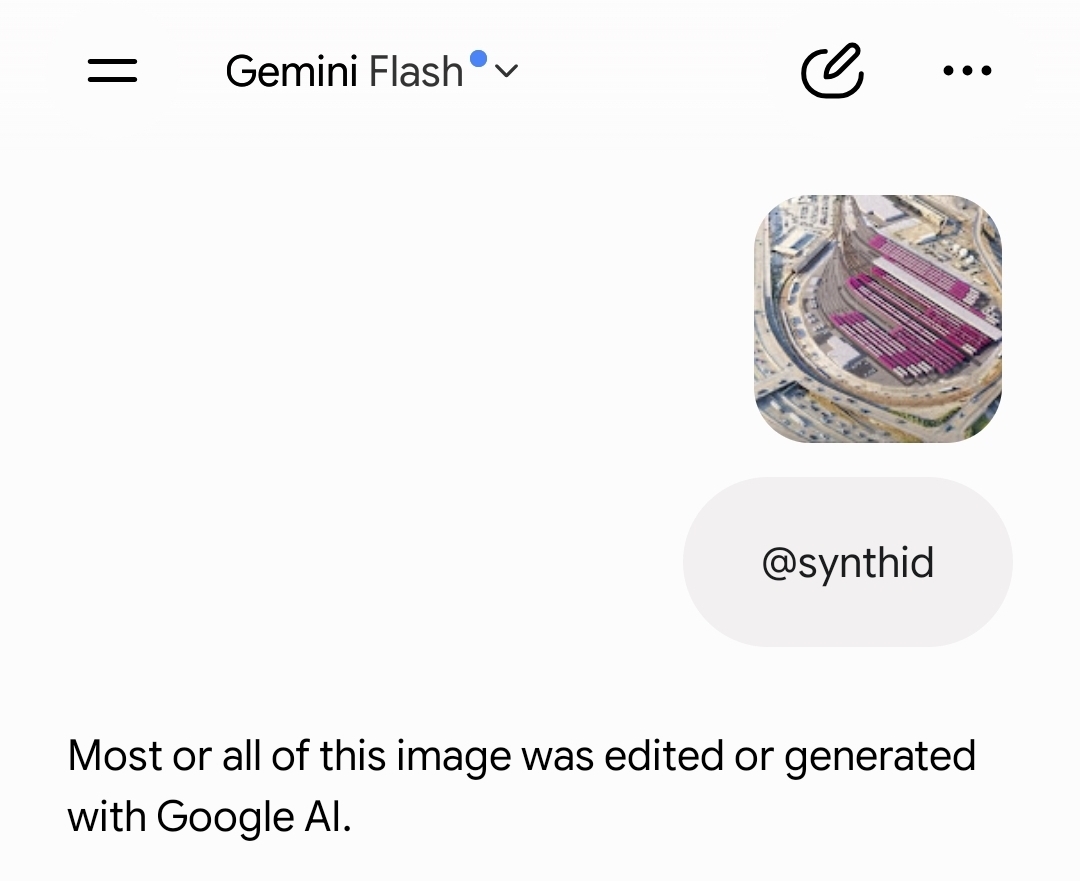Click the "@synthid" mention text
The height and width of the screenshot is (881, 1080).
coord(848,563)
